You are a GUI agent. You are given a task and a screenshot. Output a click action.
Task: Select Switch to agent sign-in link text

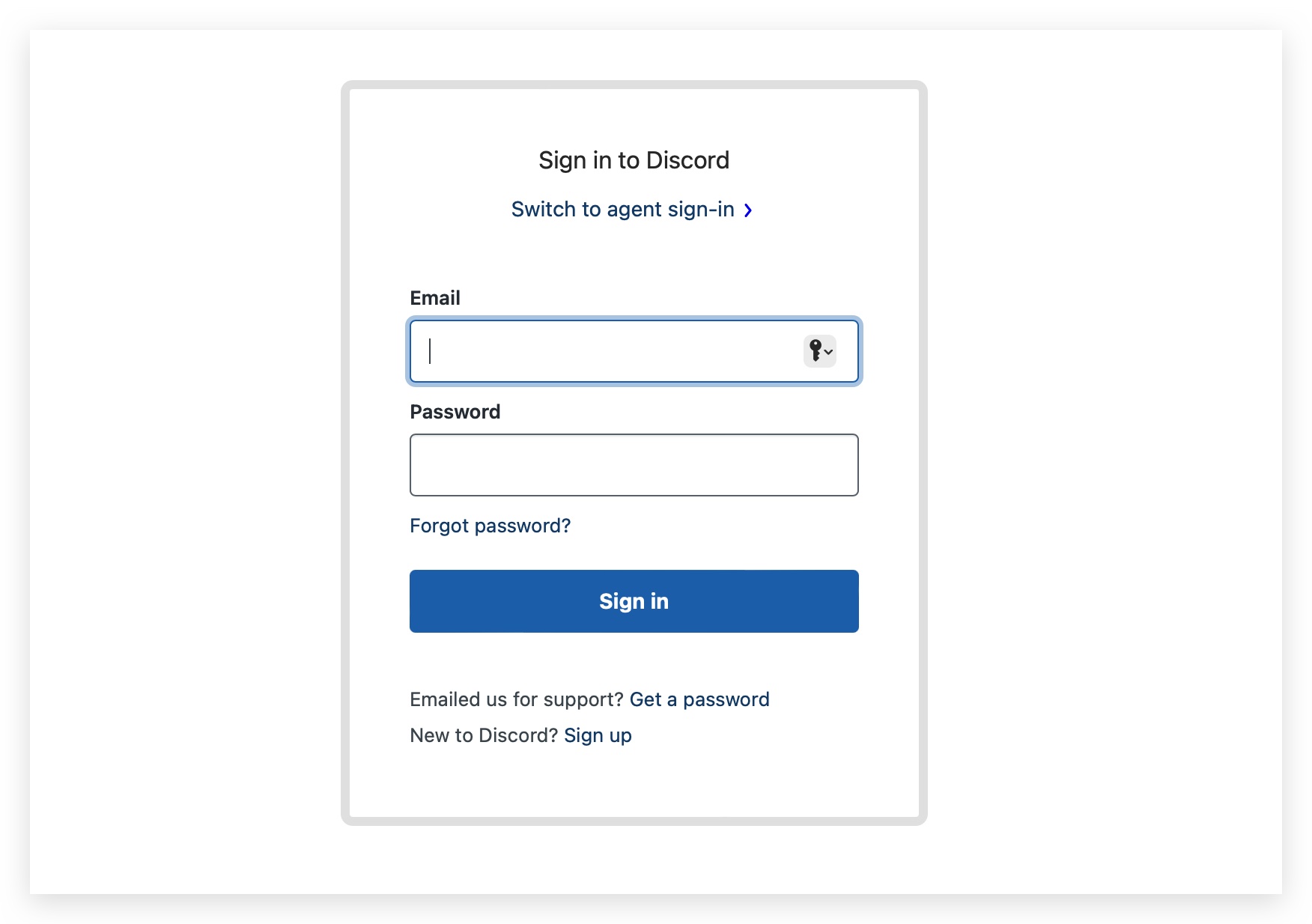pos(623,210)
